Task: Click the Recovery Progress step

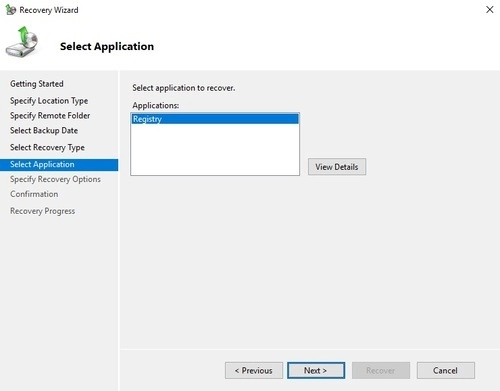Action: (43, 211)
